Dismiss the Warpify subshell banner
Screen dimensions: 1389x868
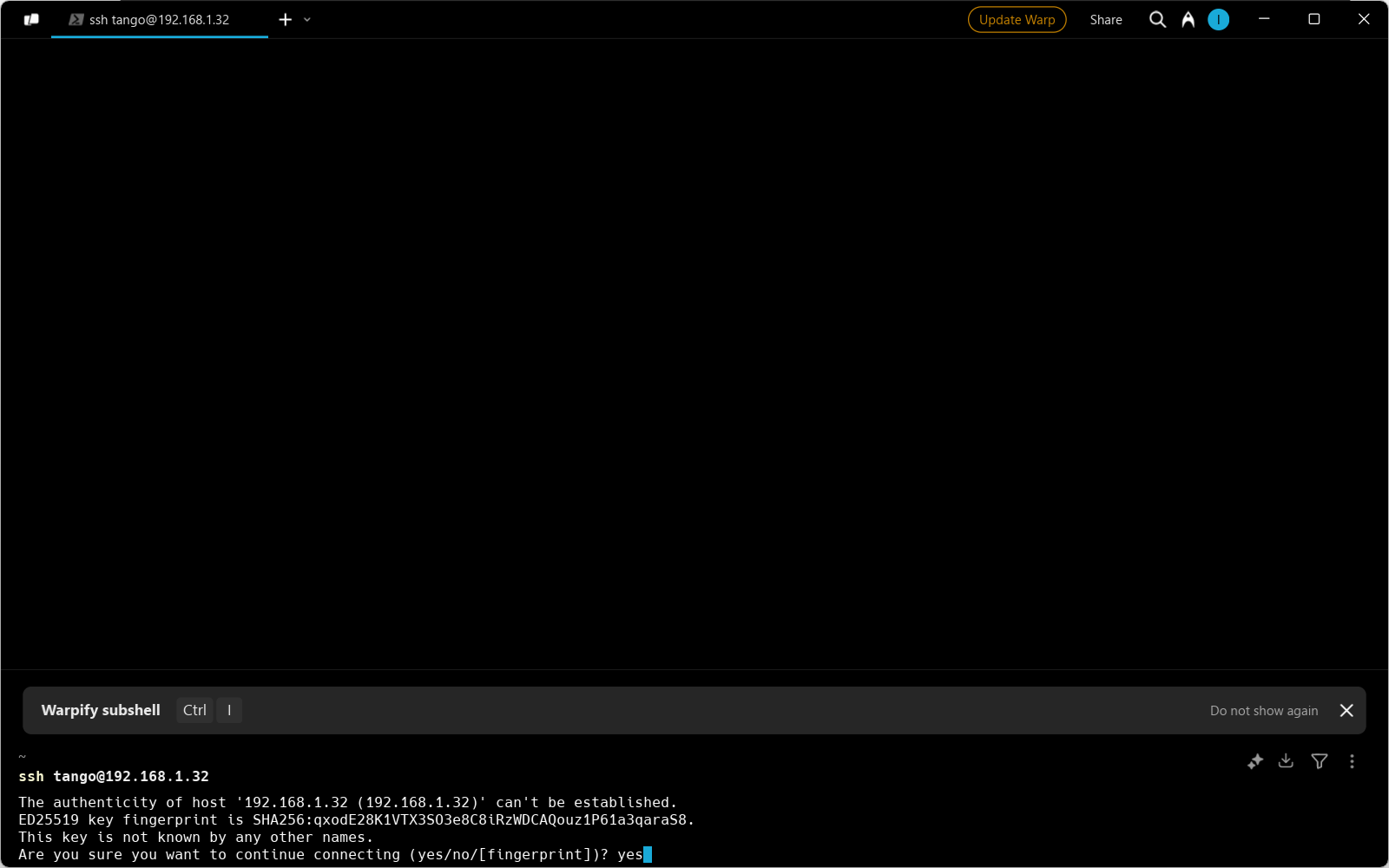[1346, 710]
